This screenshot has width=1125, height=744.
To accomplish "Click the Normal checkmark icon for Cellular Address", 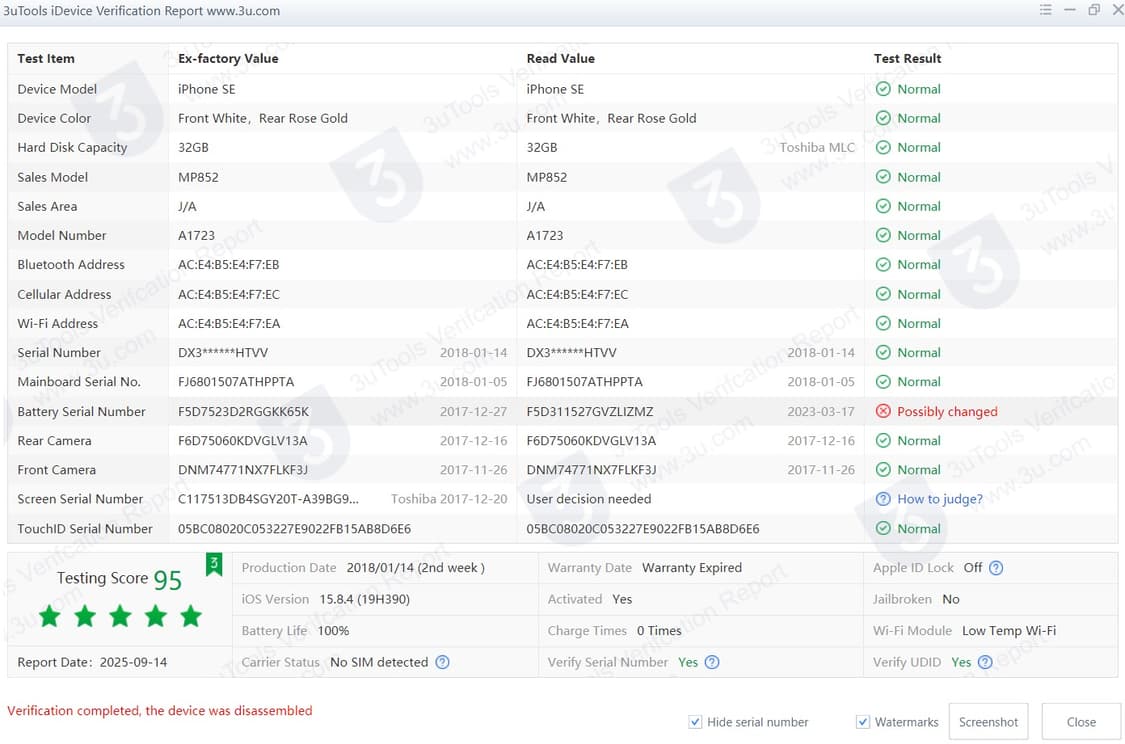I will (x=883, y=294).
